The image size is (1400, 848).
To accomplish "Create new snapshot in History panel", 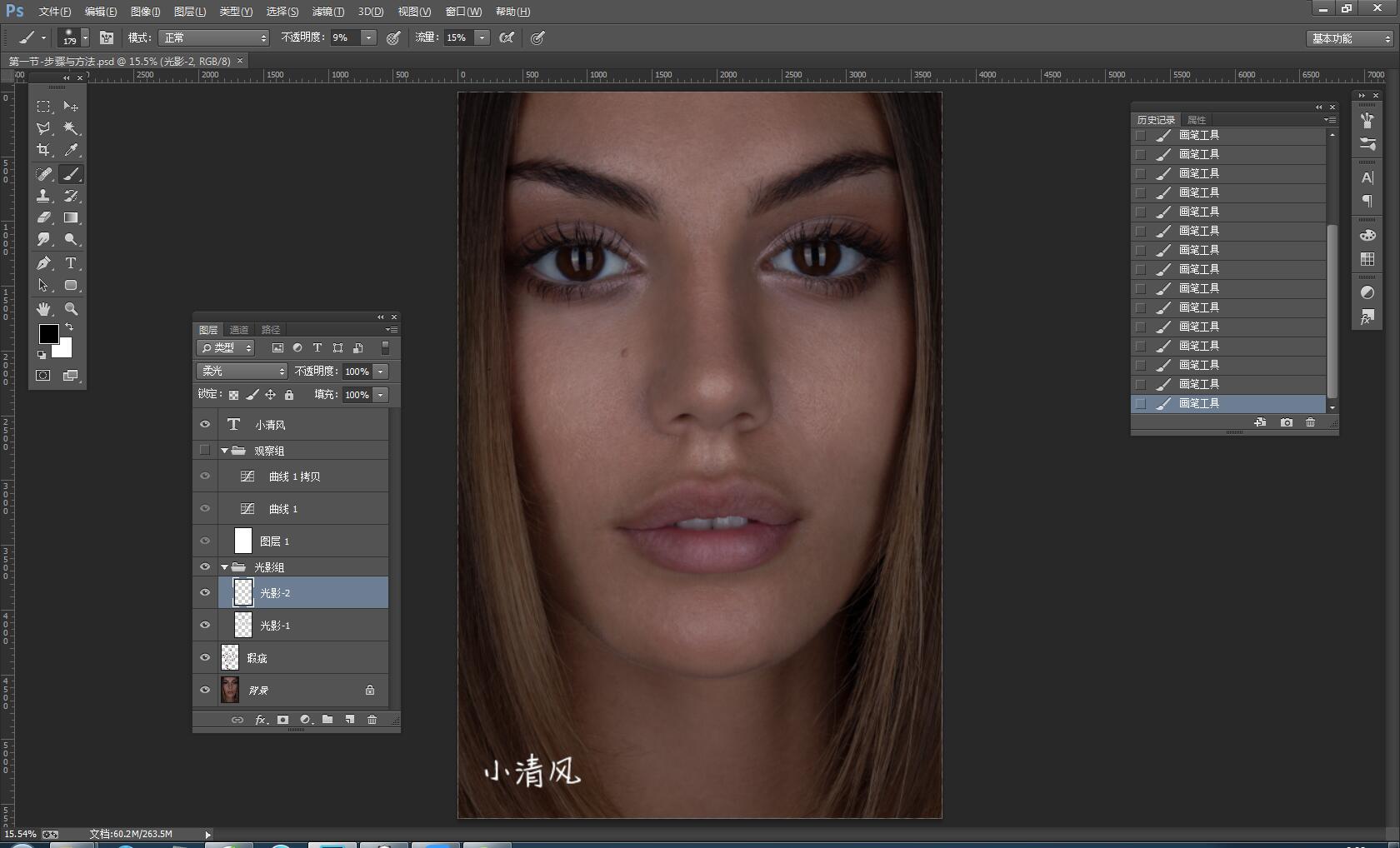I will click(x=1287, y=422).
